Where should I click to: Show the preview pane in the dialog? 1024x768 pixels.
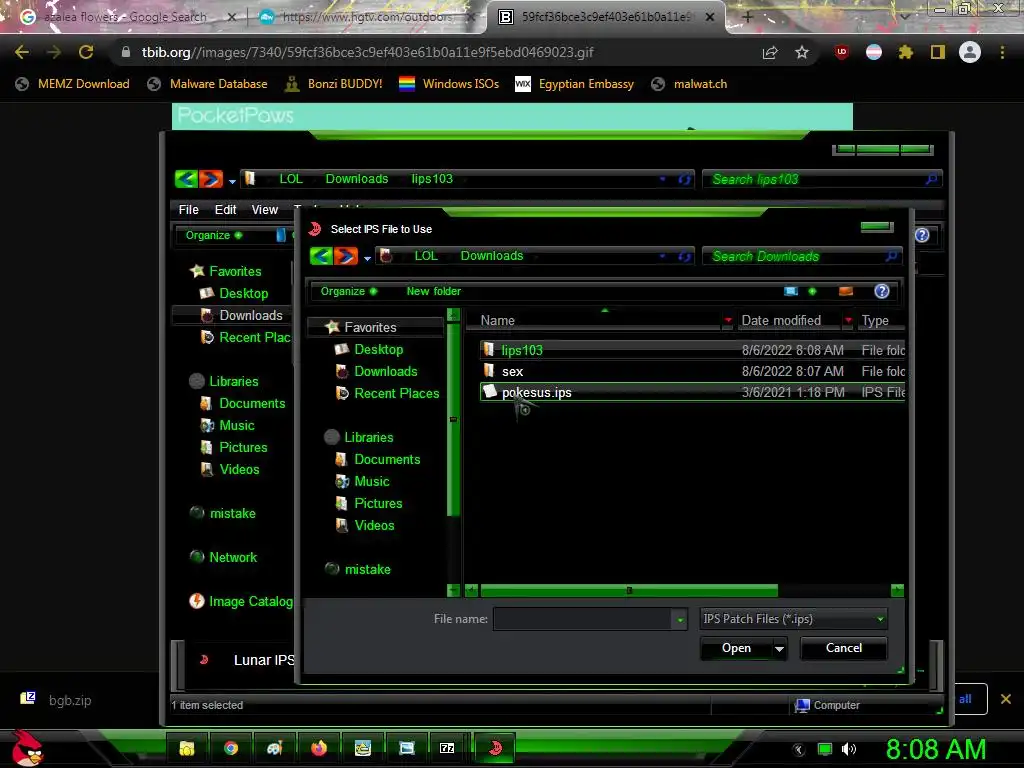(x=846, y=291)
